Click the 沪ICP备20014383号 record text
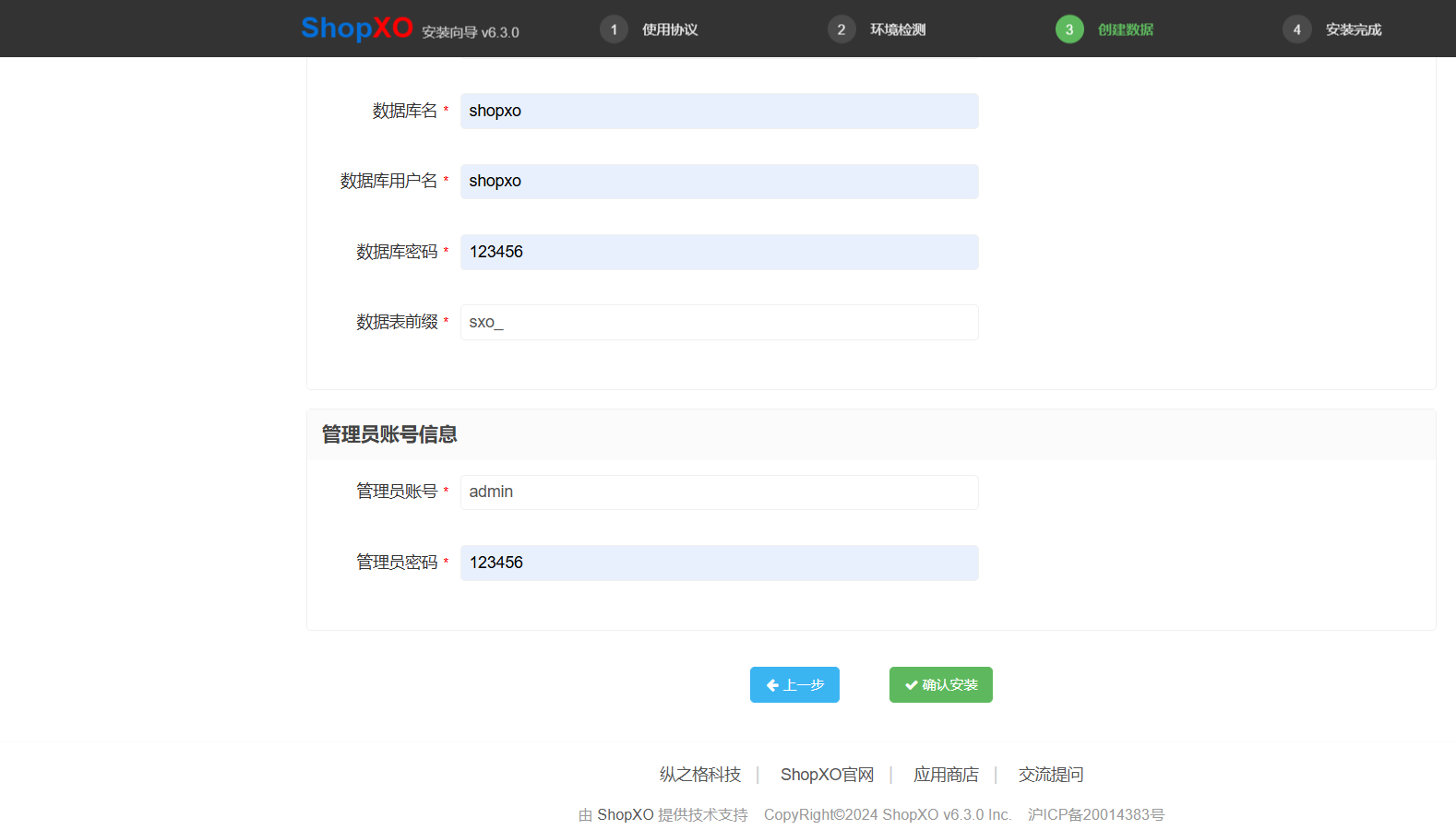Image resolution: width=1456 pixels, height=830 pixels. 1096,815
